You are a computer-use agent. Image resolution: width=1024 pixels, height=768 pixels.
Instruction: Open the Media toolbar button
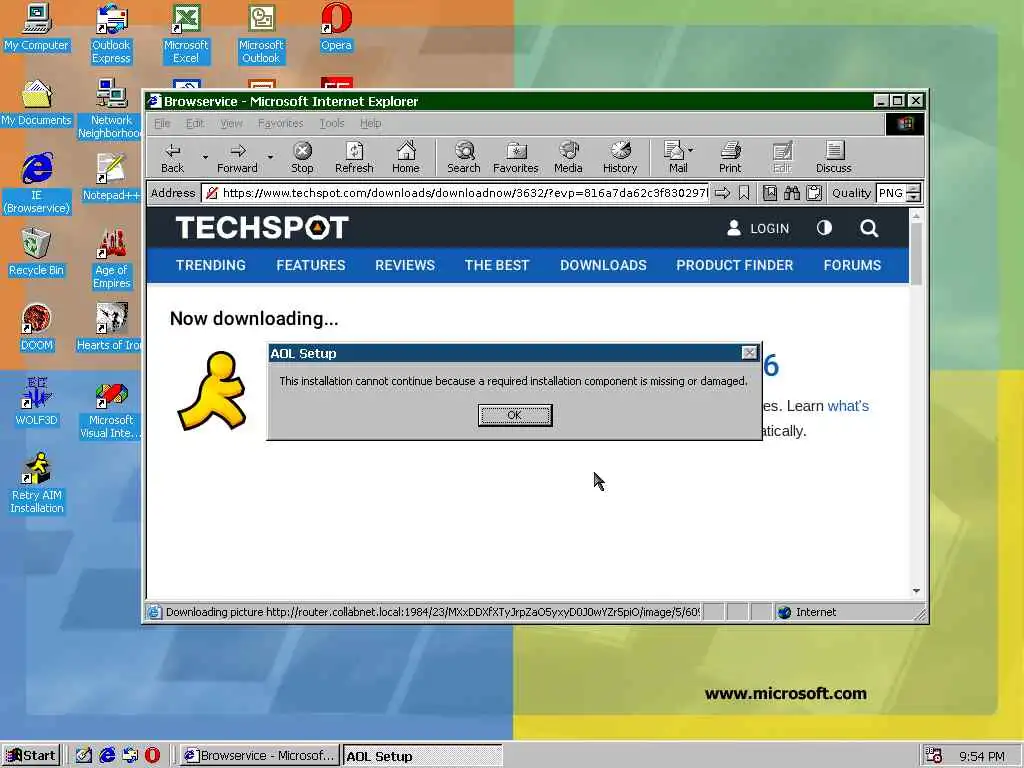coord(568,157)
